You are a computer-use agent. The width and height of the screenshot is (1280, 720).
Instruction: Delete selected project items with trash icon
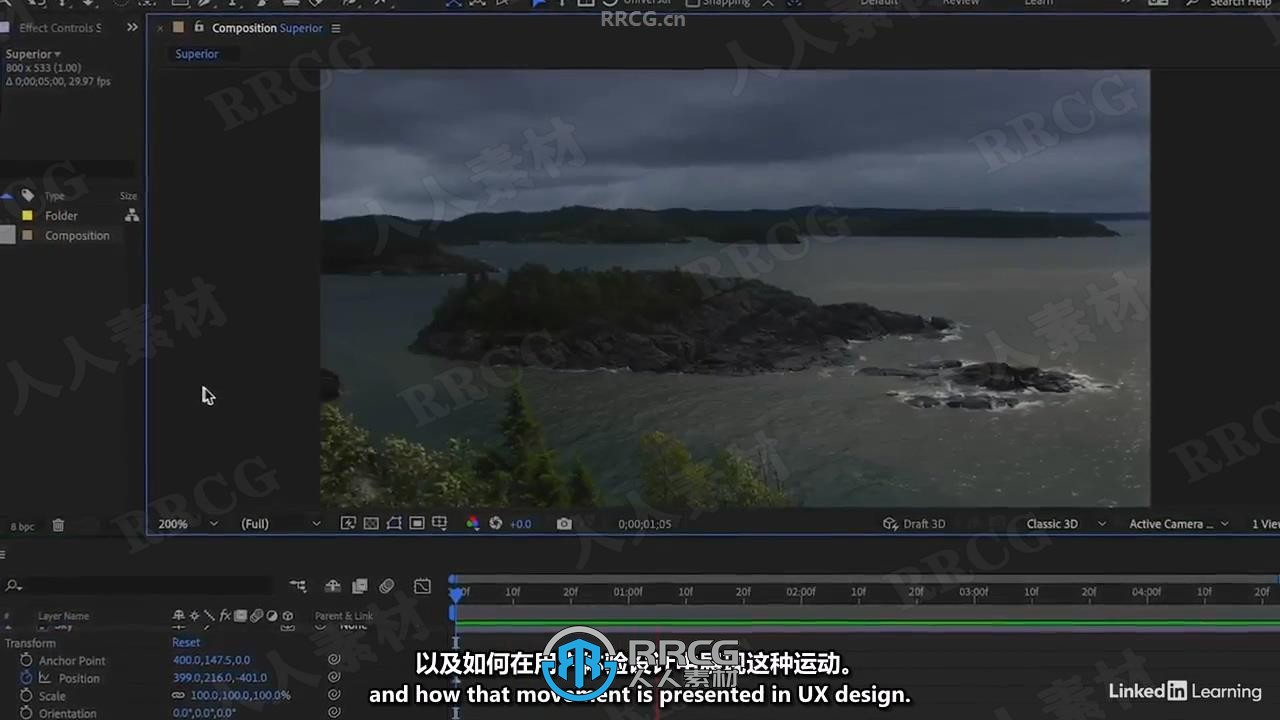click(58, 525)
